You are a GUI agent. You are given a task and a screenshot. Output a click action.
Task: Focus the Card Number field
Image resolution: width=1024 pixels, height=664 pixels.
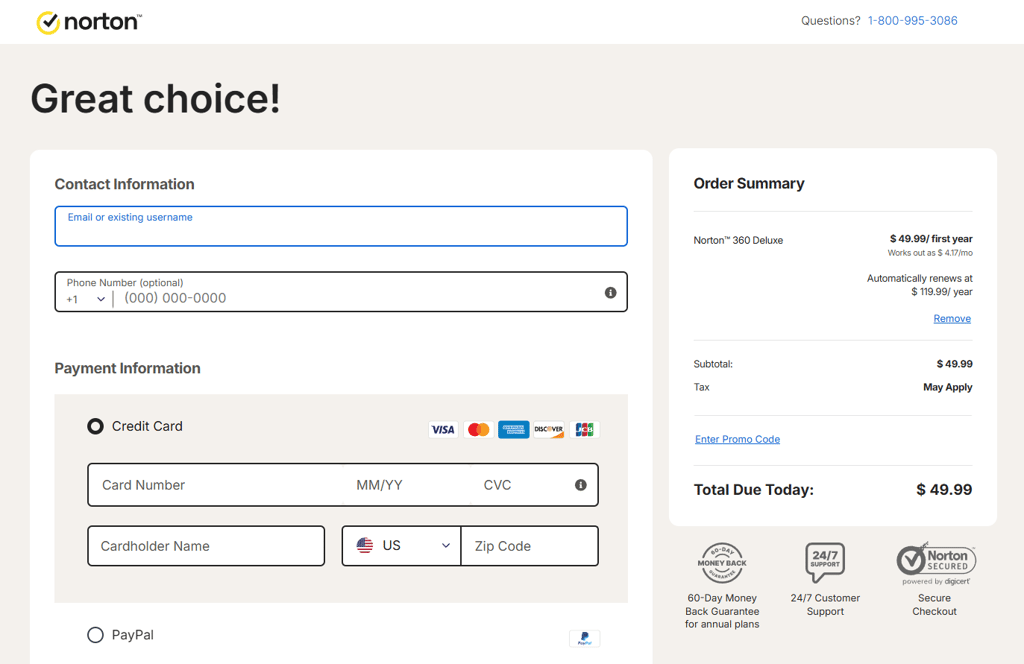coord(216,485)
